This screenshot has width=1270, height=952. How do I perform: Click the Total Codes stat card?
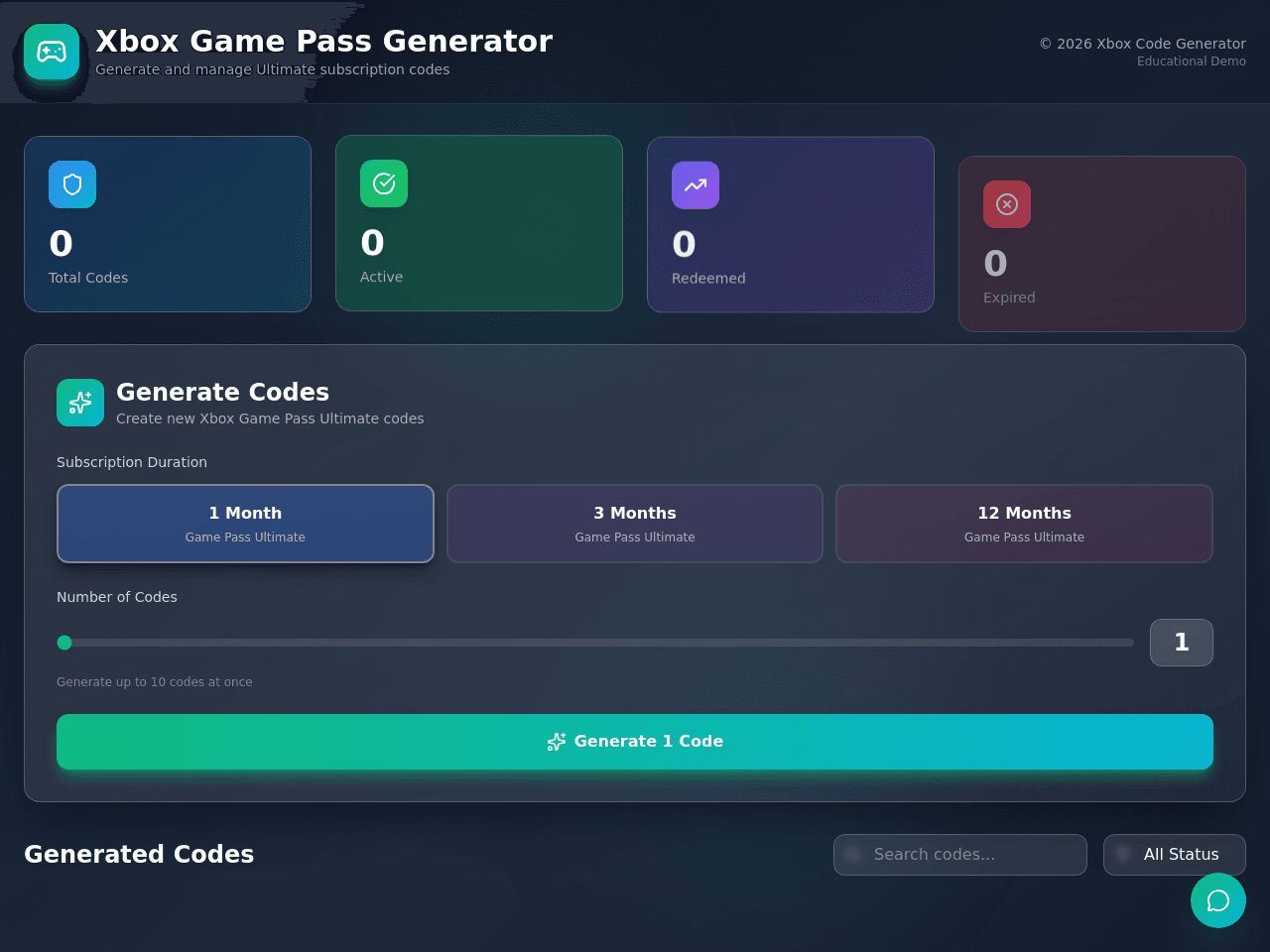point(168,224)
